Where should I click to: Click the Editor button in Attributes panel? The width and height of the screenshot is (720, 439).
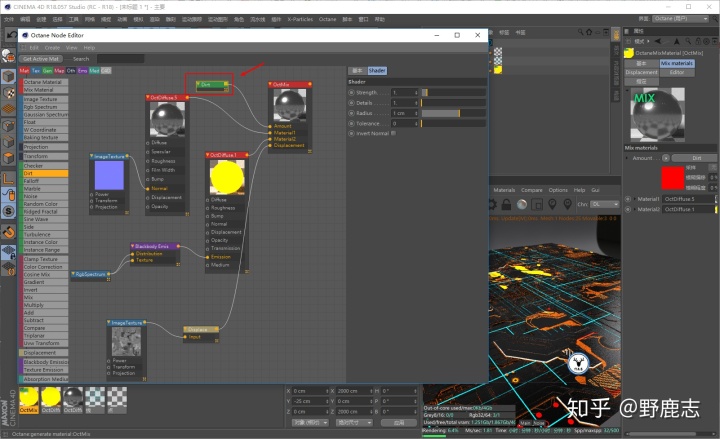click(677, 73)
